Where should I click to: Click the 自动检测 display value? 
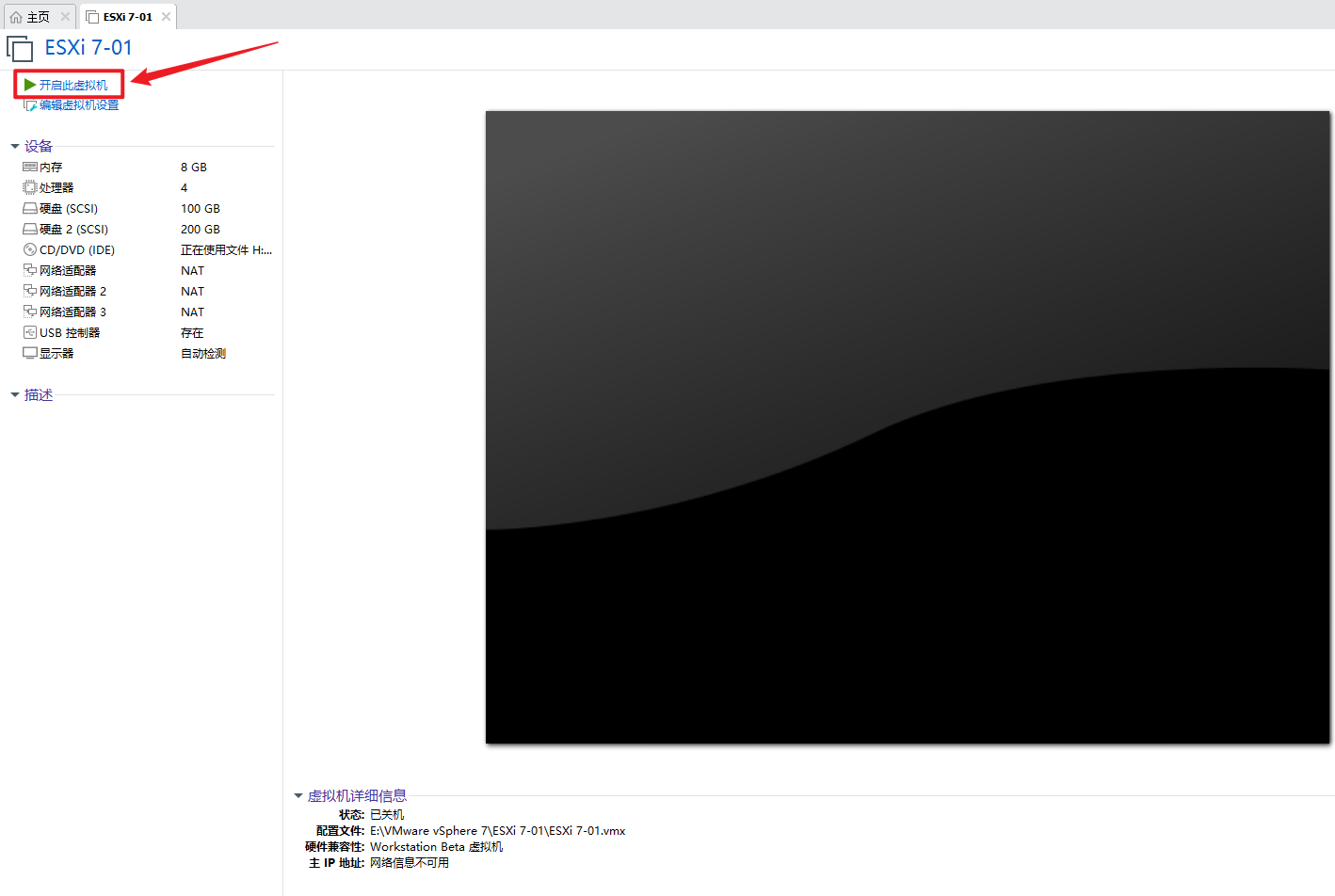coord(203,354)
